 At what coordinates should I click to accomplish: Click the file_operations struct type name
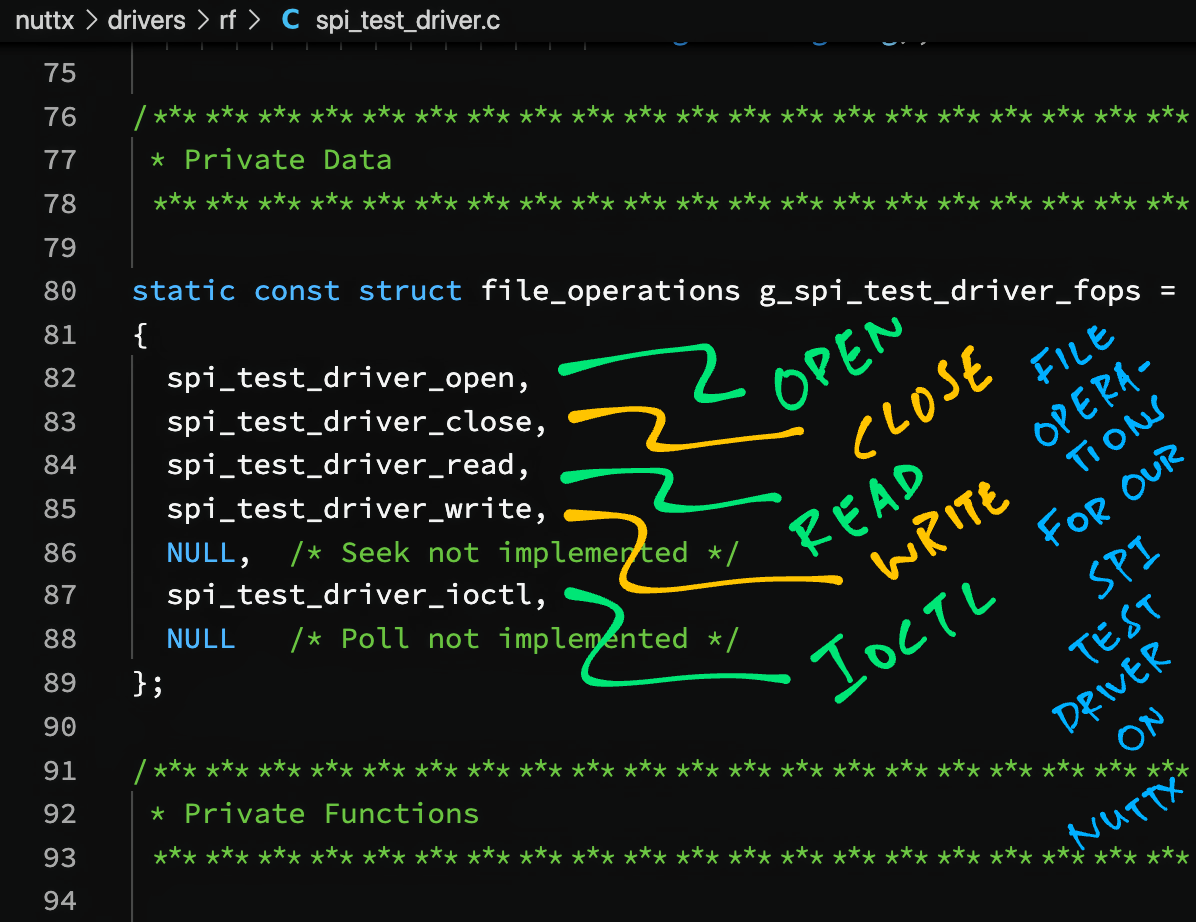coord(610,291)
